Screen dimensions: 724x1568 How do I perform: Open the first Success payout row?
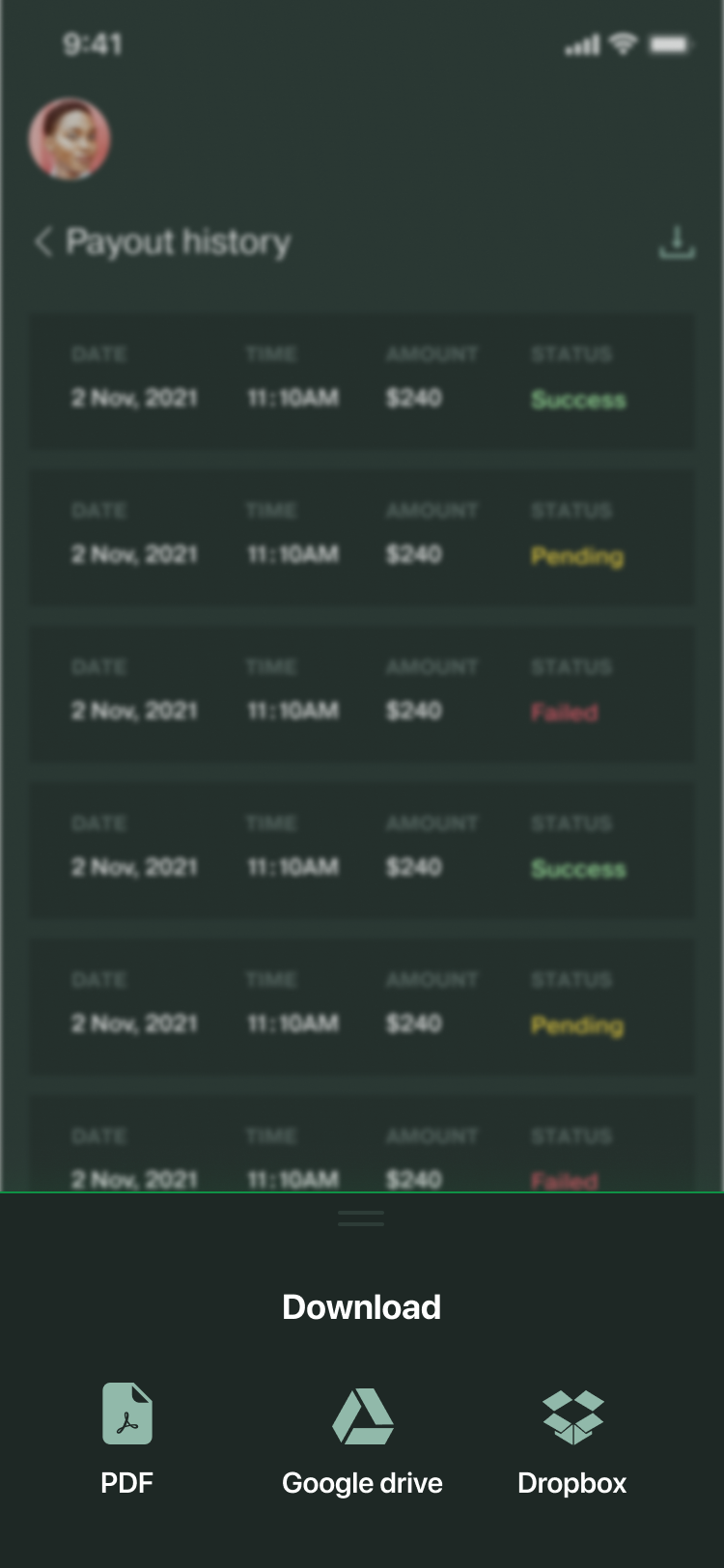tap(362, 379)
